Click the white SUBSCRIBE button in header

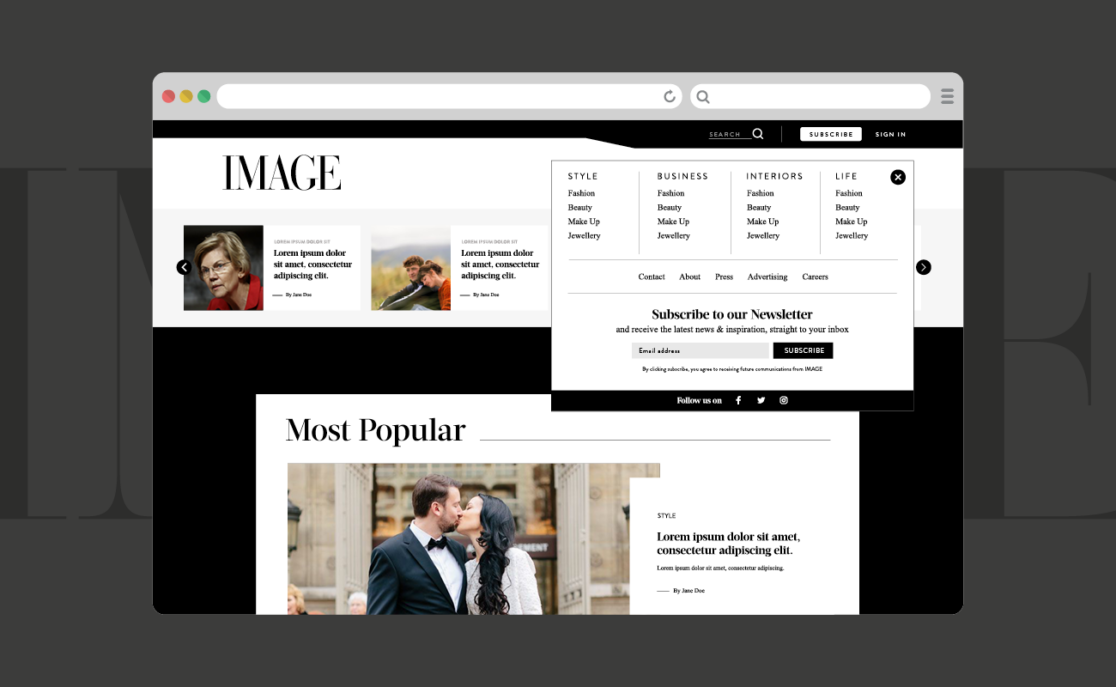click(x=831, y=134)
